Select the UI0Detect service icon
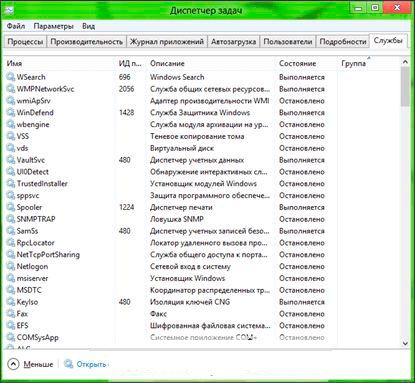415x383 pixels. click(x=11, y=172)
